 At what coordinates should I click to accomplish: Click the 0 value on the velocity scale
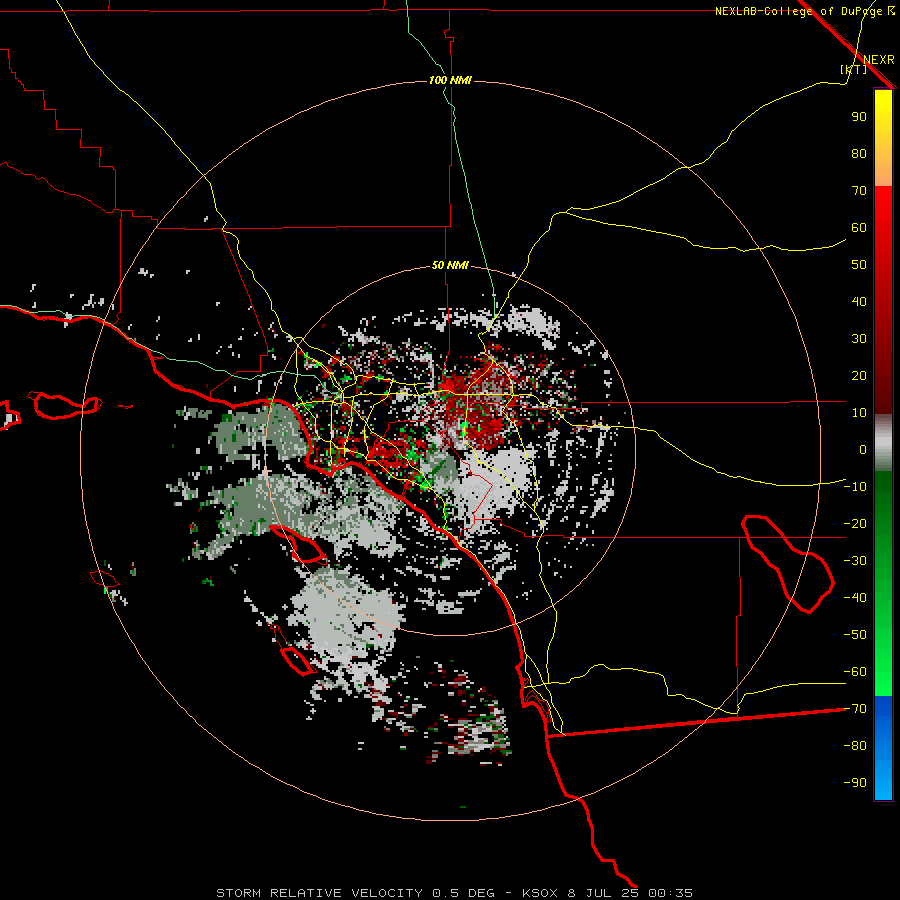863,450
